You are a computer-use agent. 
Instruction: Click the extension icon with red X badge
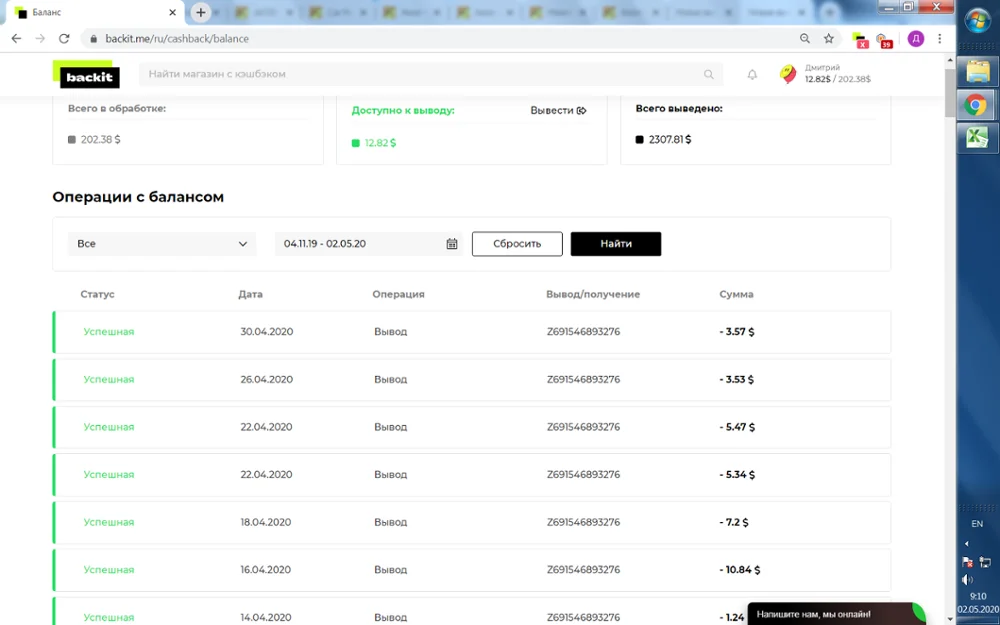coord(860,40)
